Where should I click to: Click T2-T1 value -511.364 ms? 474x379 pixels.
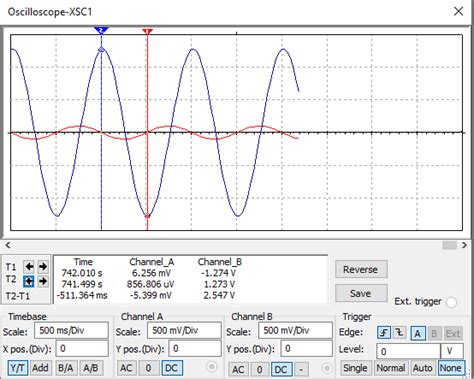pyautogui.click(x=82, y=295)
